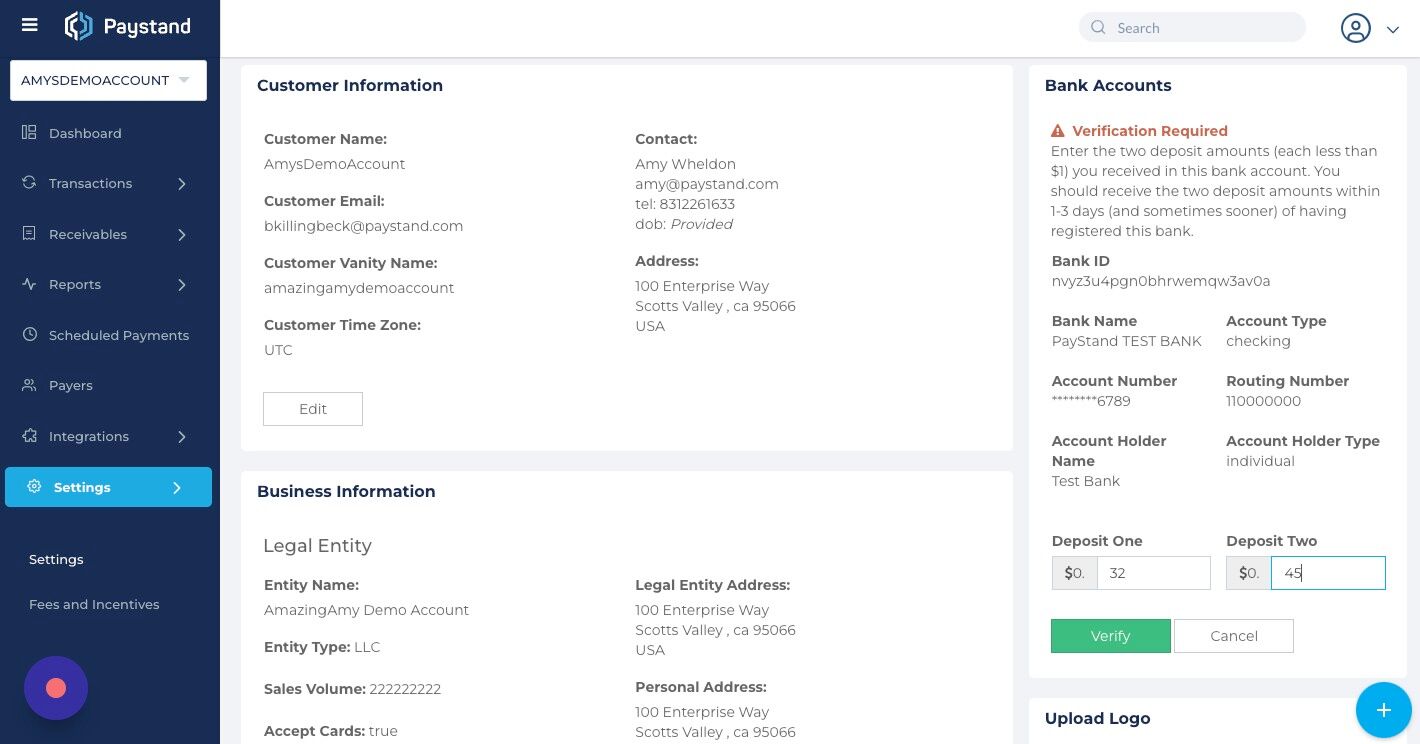Open Fees and Incentives submenu item
1420x744 pixels.
pos(94,604)
